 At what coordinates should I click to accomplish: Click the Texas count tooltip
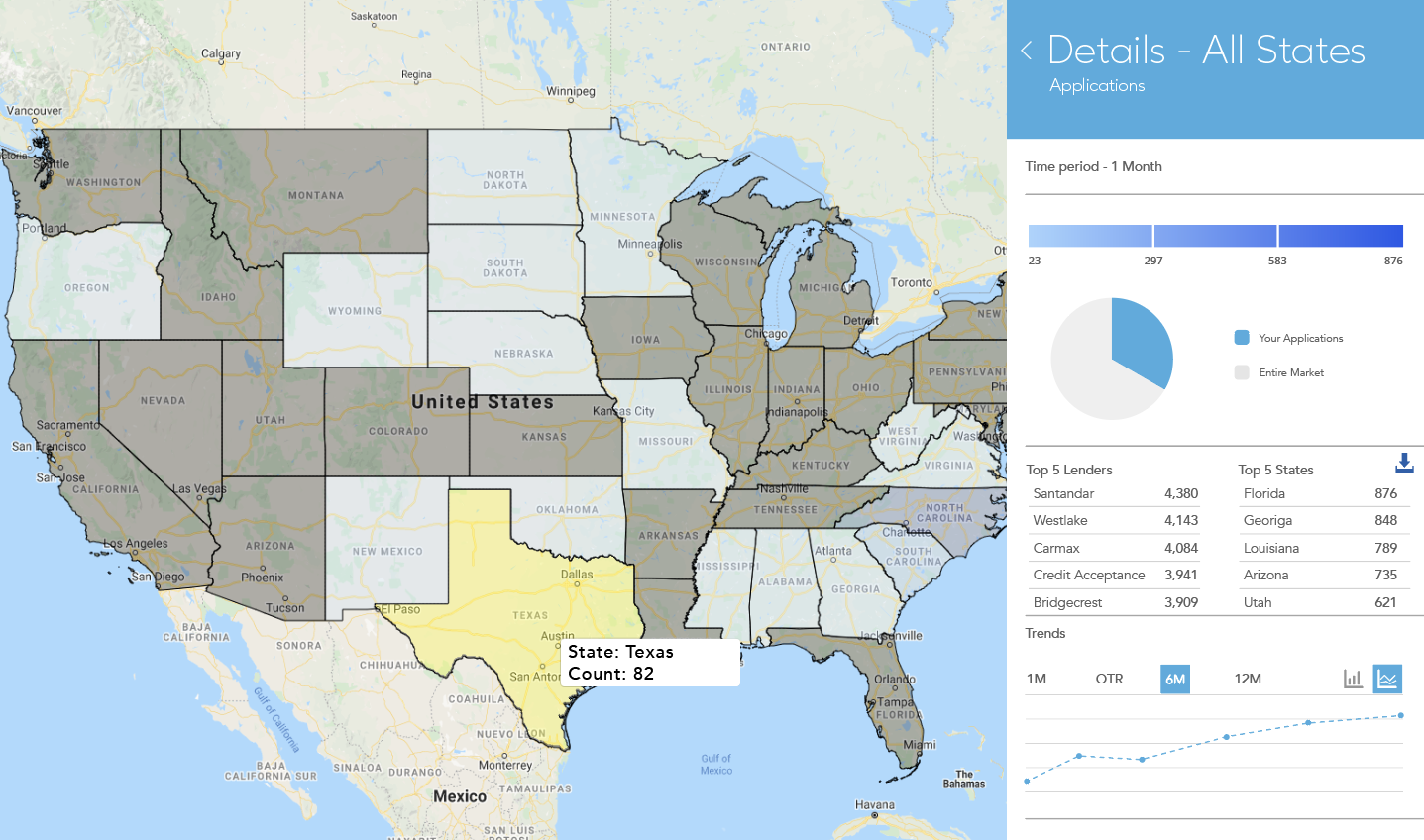pyautogui.click(x=650, y=663)
